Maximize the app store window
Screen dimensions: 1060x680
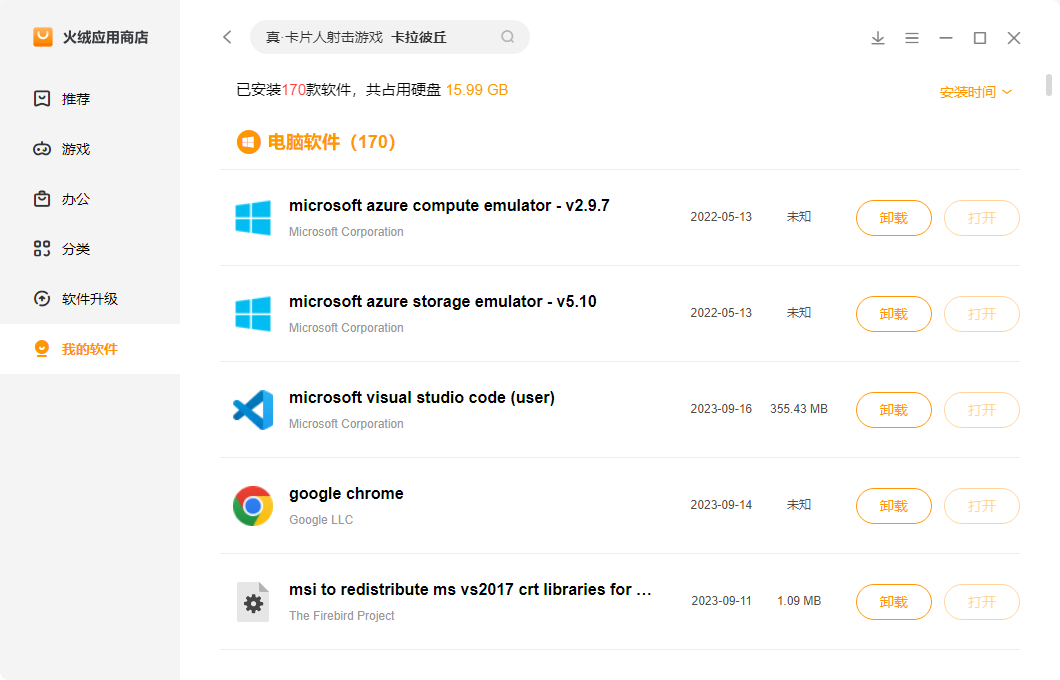(980, 38)
